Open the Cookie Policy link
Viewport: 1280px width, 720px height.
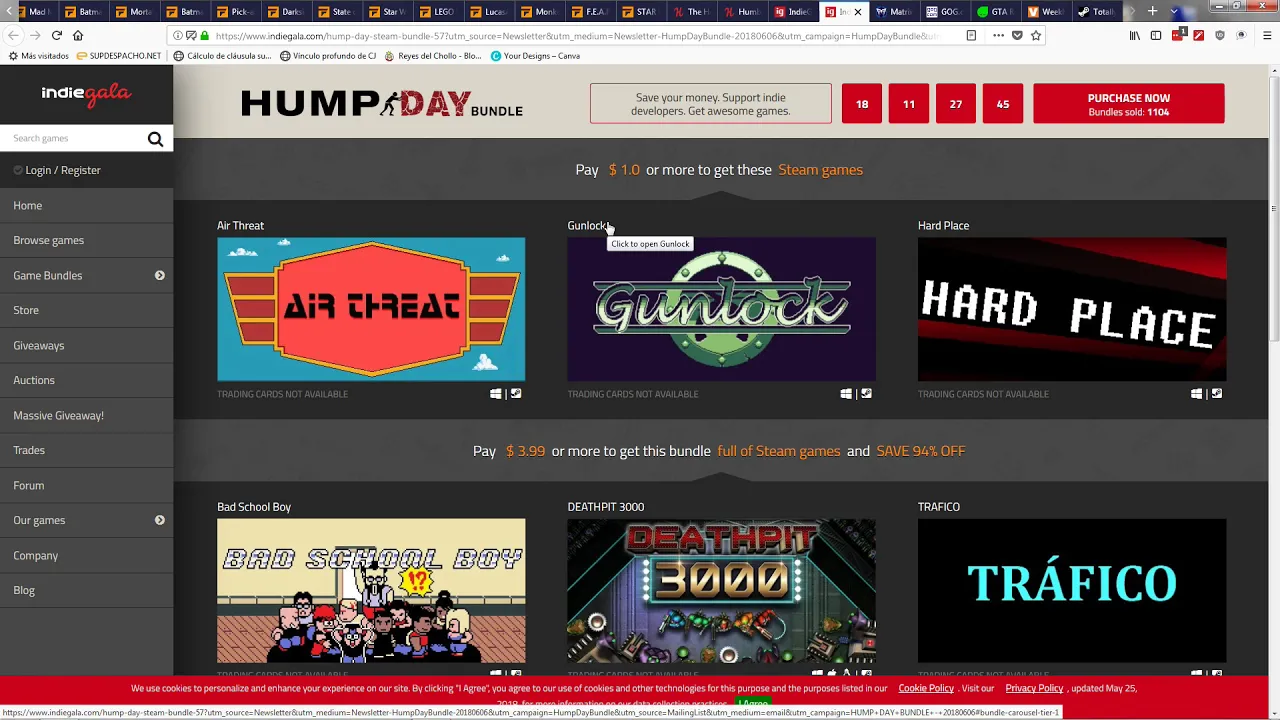926,688
